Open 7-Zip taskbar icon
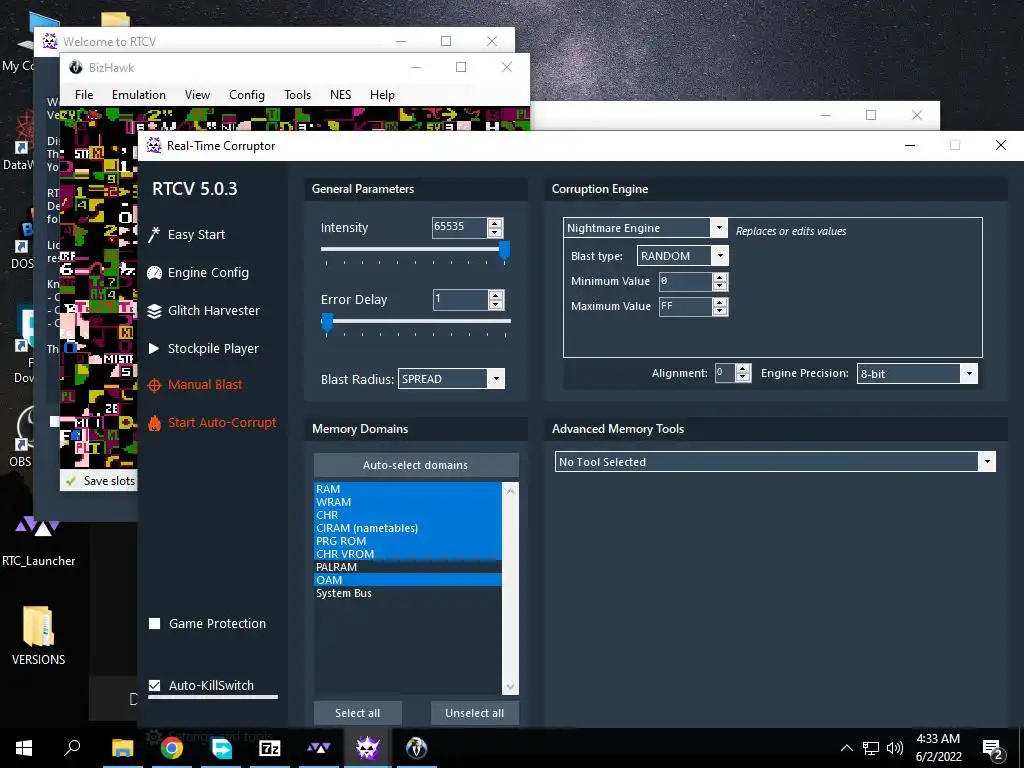The width and height of the screenshot is (1024, 768). pyautogui.click(x=270, y=748)
